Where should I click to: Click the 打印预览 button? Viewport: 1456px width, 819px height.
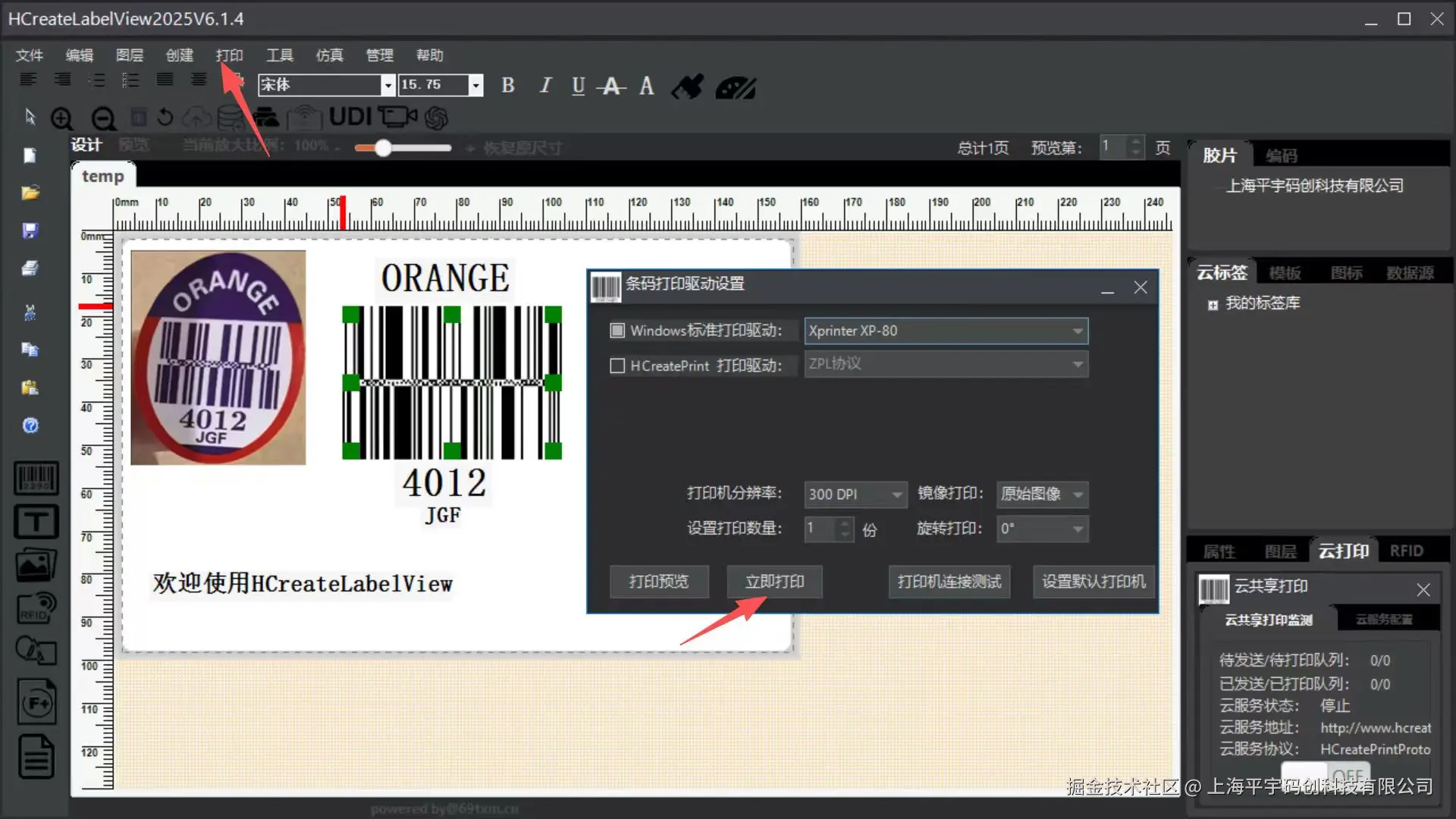pos(658,582)
